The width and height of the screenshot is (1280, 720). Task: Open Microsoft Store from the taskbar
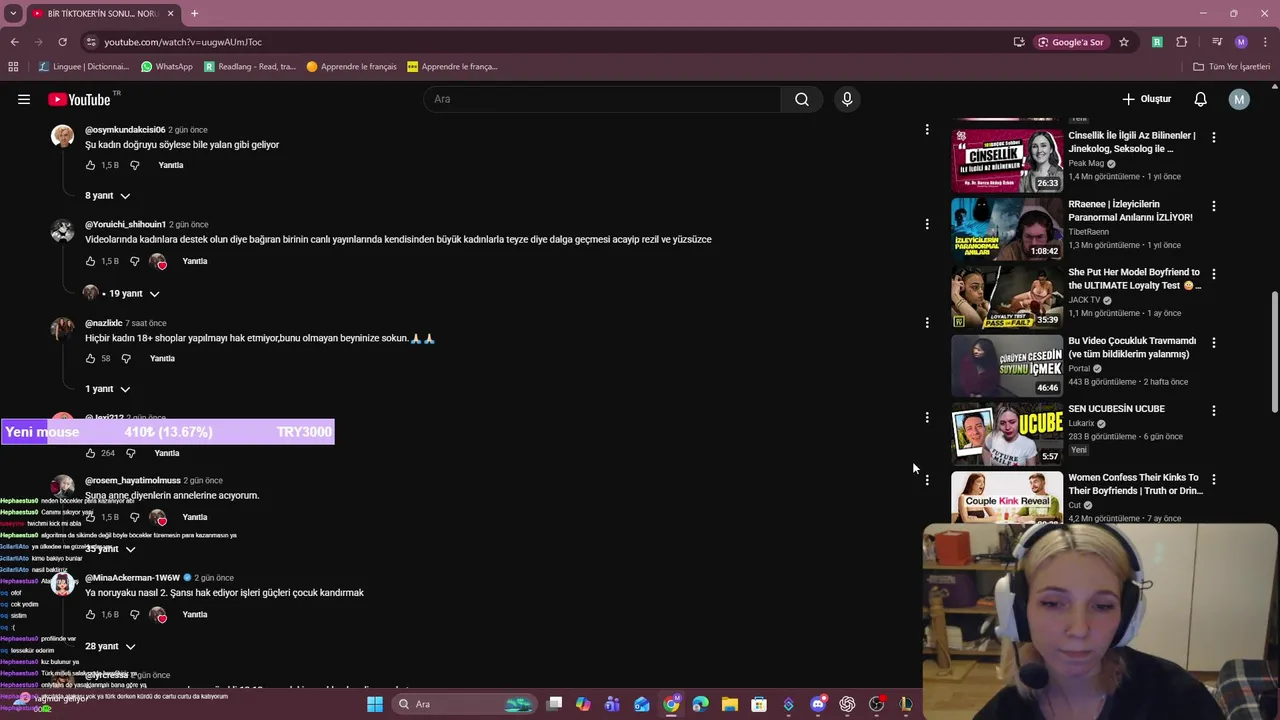[x=759, y=704]
